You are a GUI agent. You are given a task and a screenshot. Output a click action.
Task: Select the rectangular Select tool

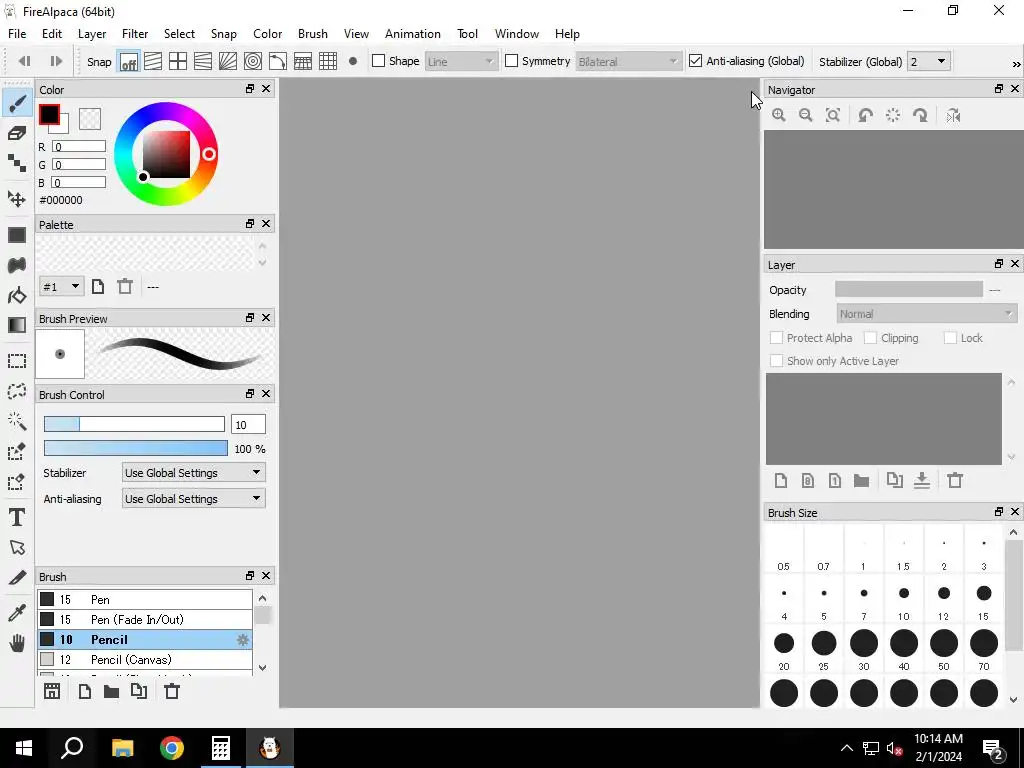[17, 361]
